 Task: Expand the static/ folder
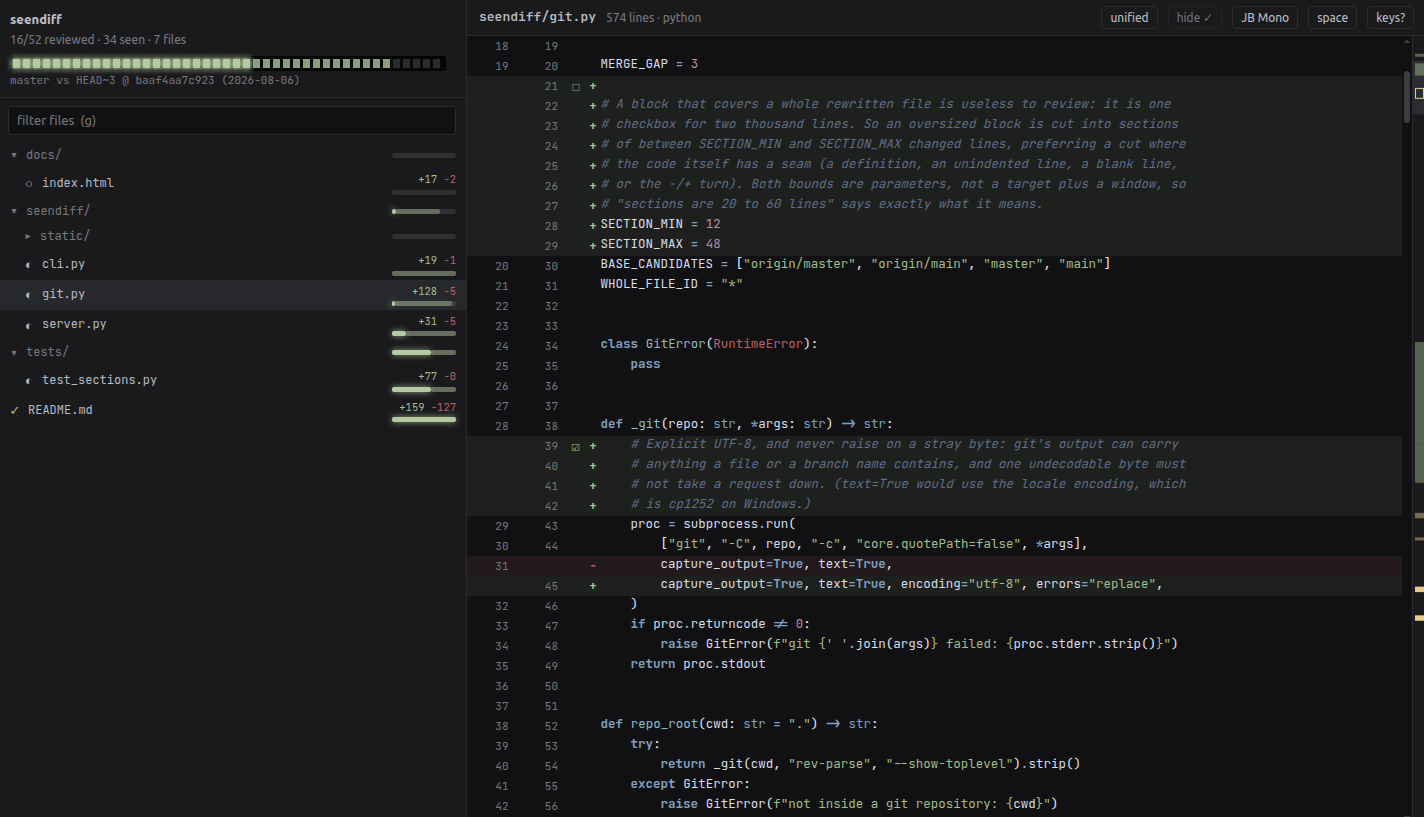(28, 236)
